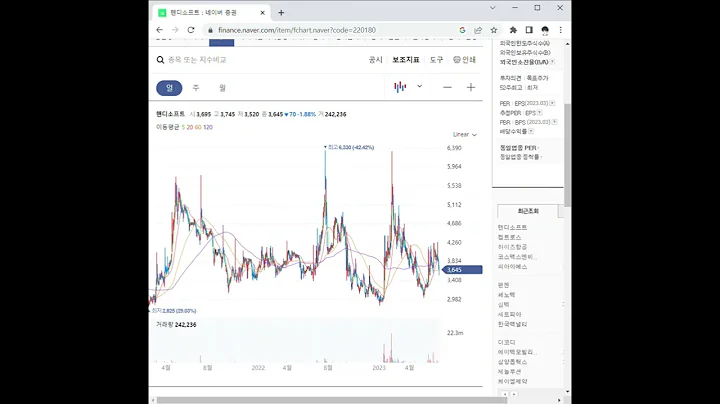Toggle the Chrome side panel icon
The image size is (720, 404).
[529, 30]
